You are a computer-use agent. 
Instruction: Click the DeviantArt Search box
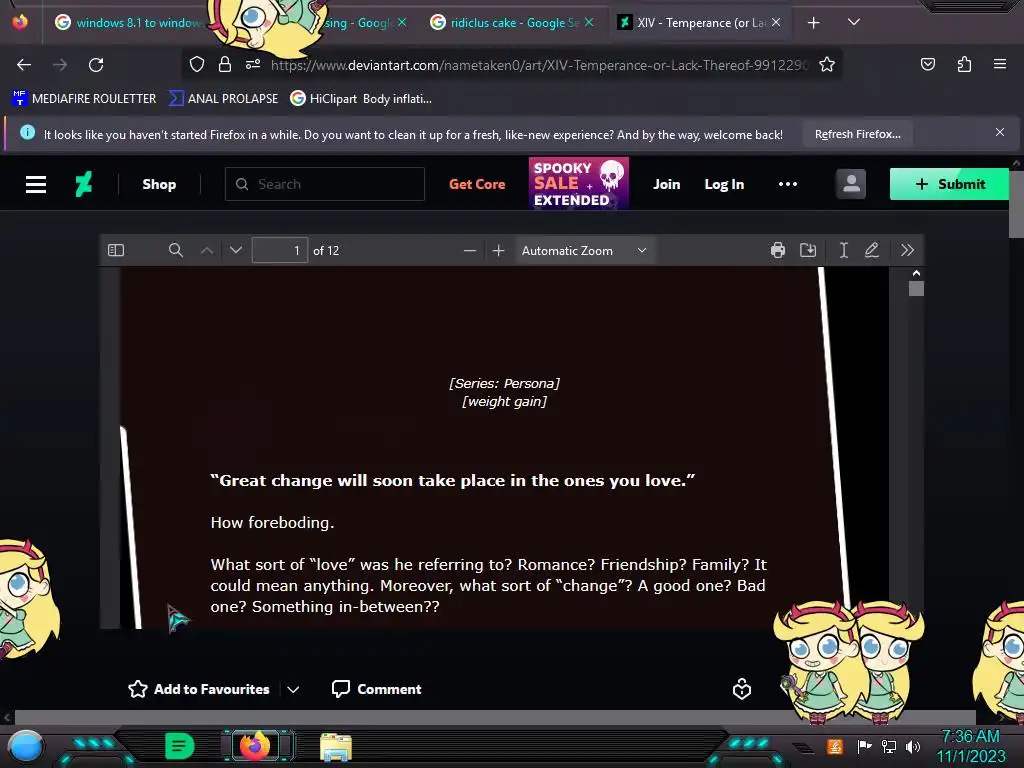click(325, 184)
